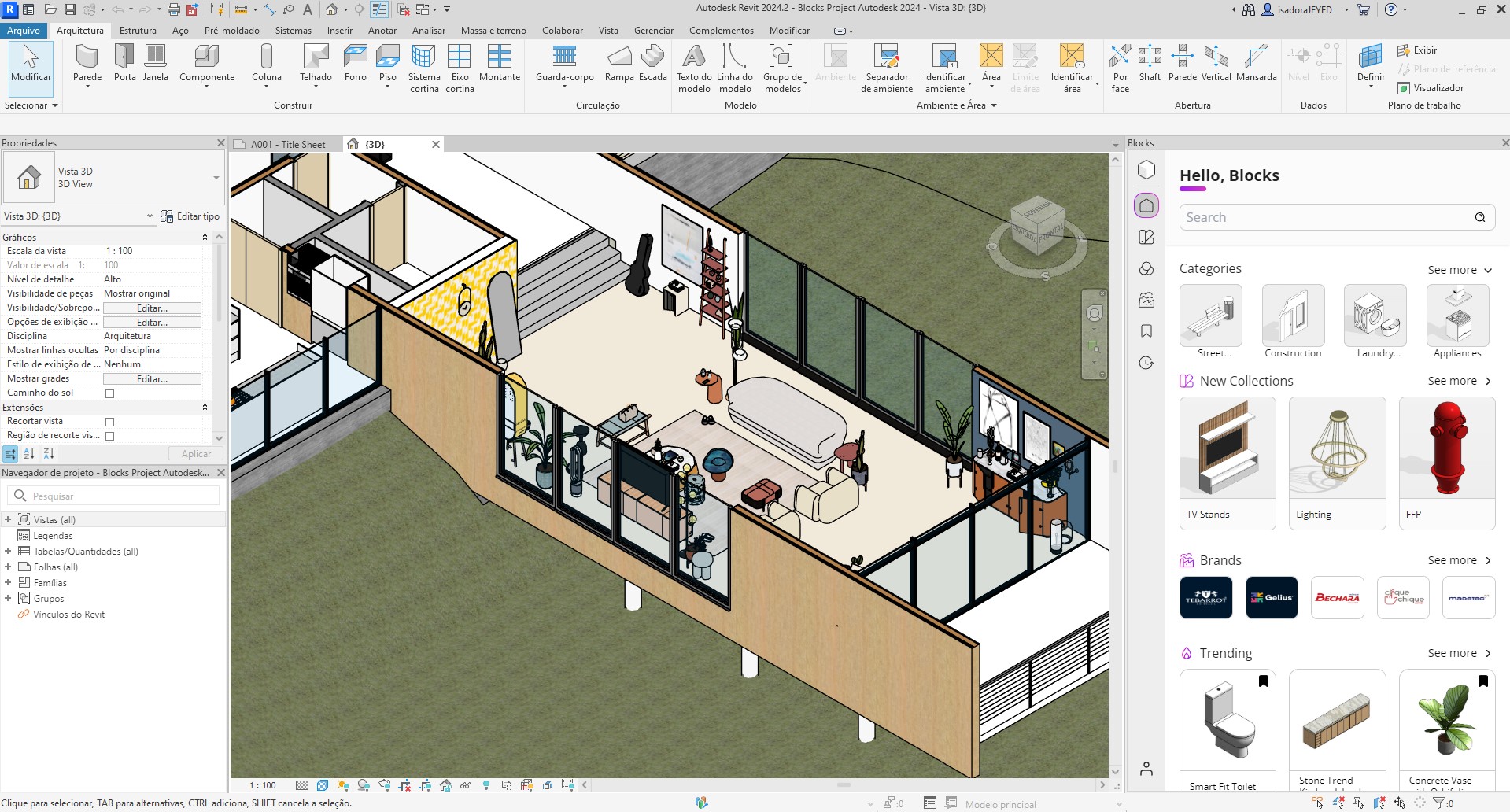Choose the Porta door tool
Screen dimensions: 1510x812
[x=125, y=63]
